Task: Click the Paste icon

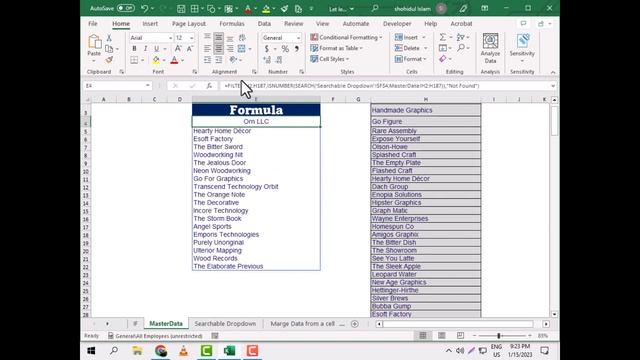Action: coord(94,42)
